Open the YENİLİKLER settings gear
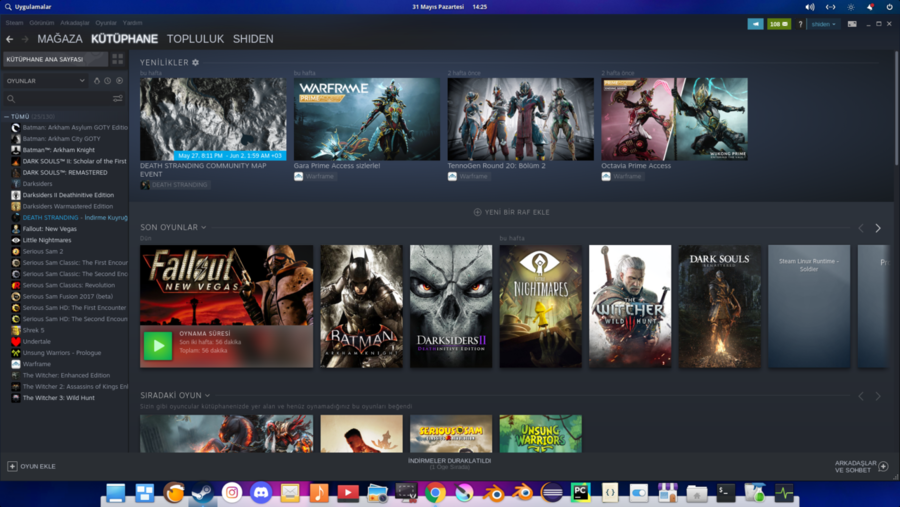The width and height of the screenshot is (900, 507). click(195, 62)
